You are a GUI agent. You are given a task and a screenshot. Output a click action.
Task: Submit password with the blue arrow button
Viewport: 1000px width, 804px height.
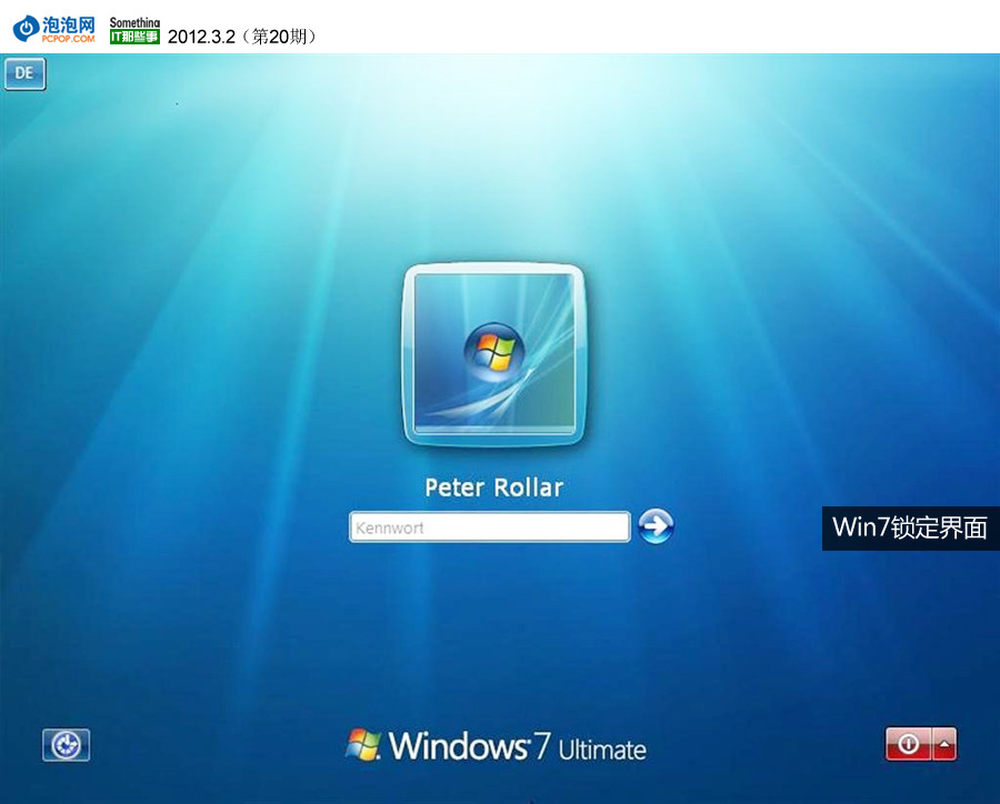coord(656,527)
